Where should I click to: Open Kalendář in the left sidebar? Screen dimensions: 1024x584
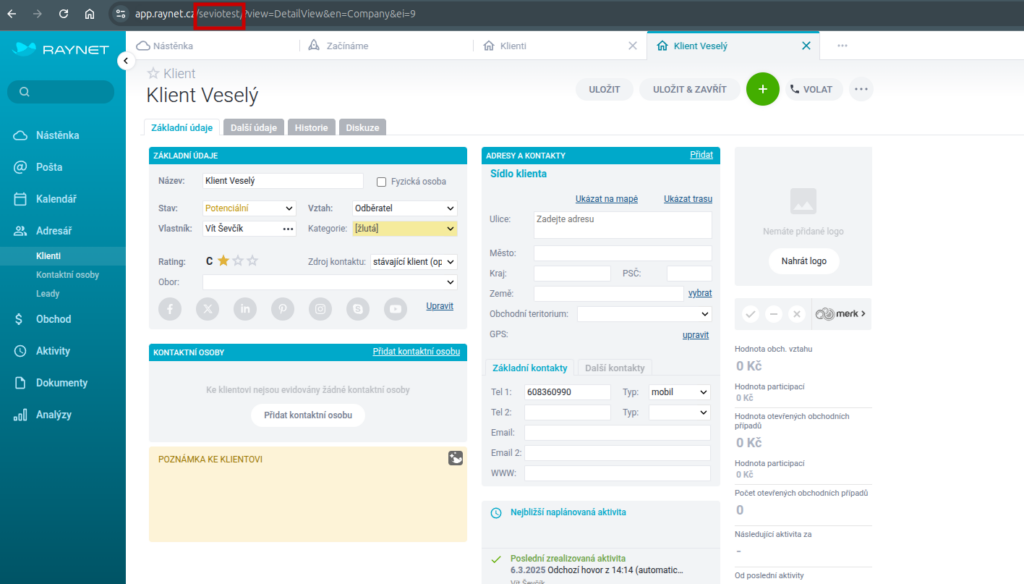point(56,199)
